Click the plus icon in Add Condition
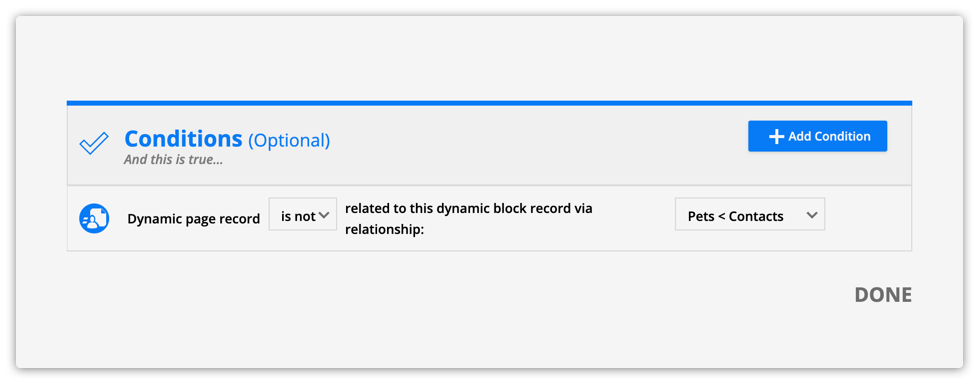The height and width of the screenshot is (384, 979). click(776, 137)
